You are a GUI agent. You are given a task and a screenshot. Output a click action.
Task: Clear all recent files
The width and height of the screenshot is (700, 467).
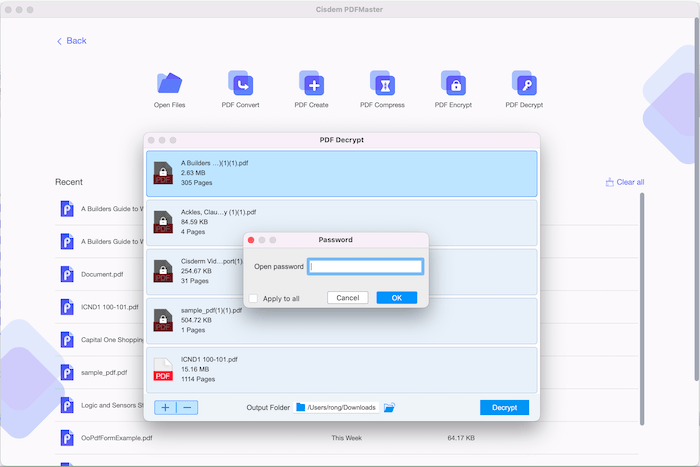625,182
